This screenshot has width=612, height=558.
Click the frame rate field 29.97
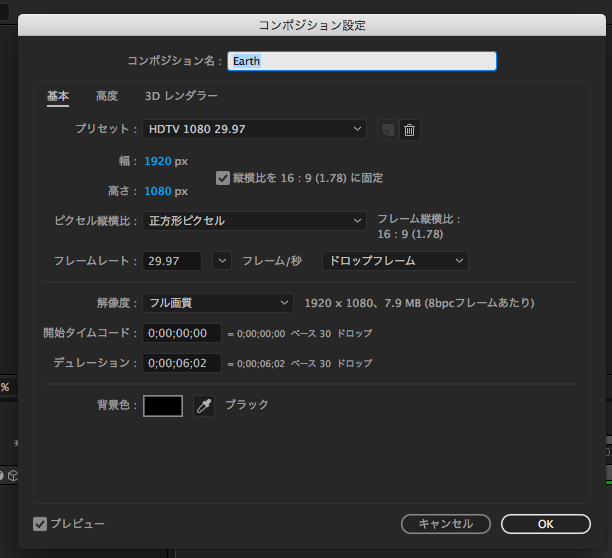(x=172, y=261)
